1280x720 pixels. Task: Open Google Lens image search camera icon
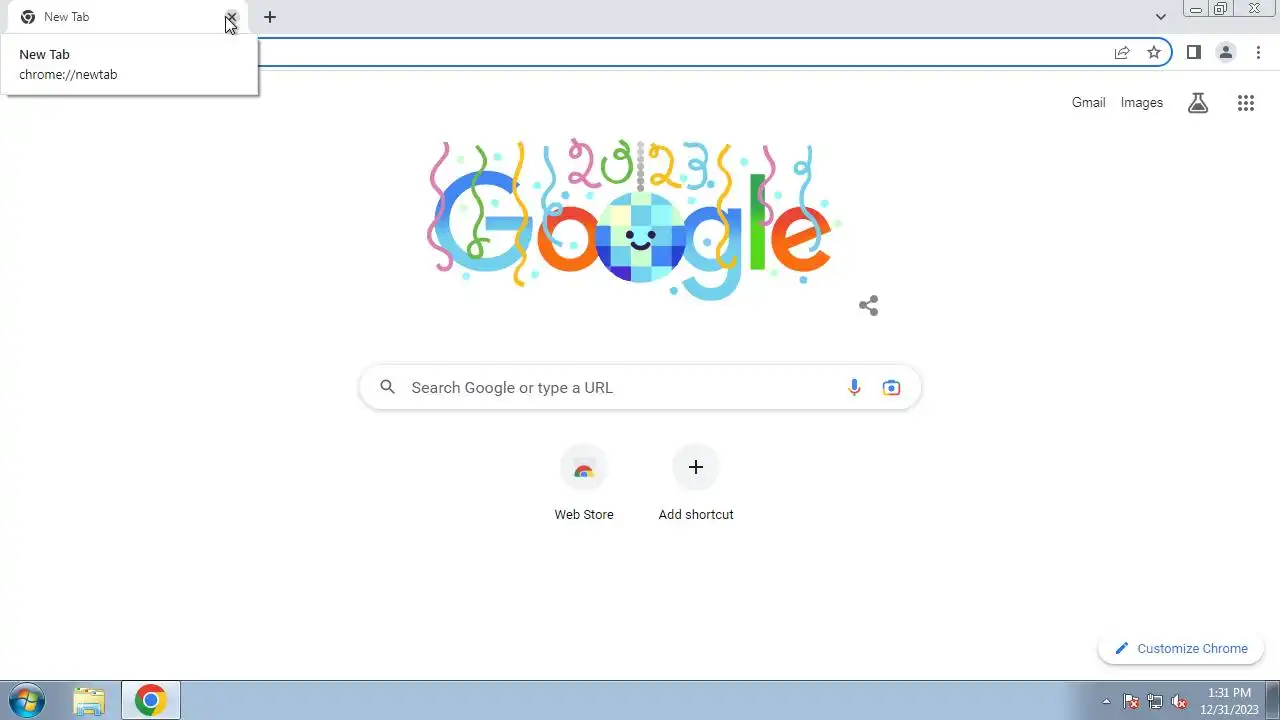click(x=891, y=388)
